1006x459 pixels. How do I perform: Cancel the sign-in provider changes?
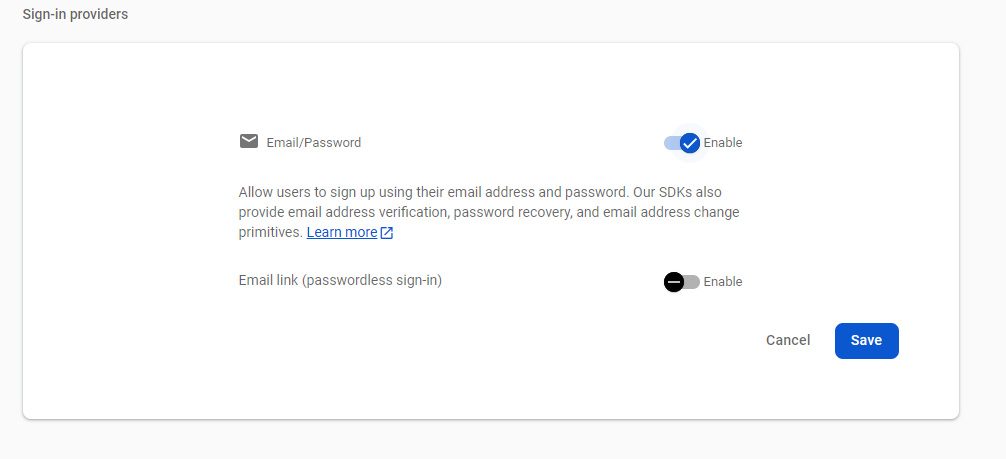(x=788, y=340)
